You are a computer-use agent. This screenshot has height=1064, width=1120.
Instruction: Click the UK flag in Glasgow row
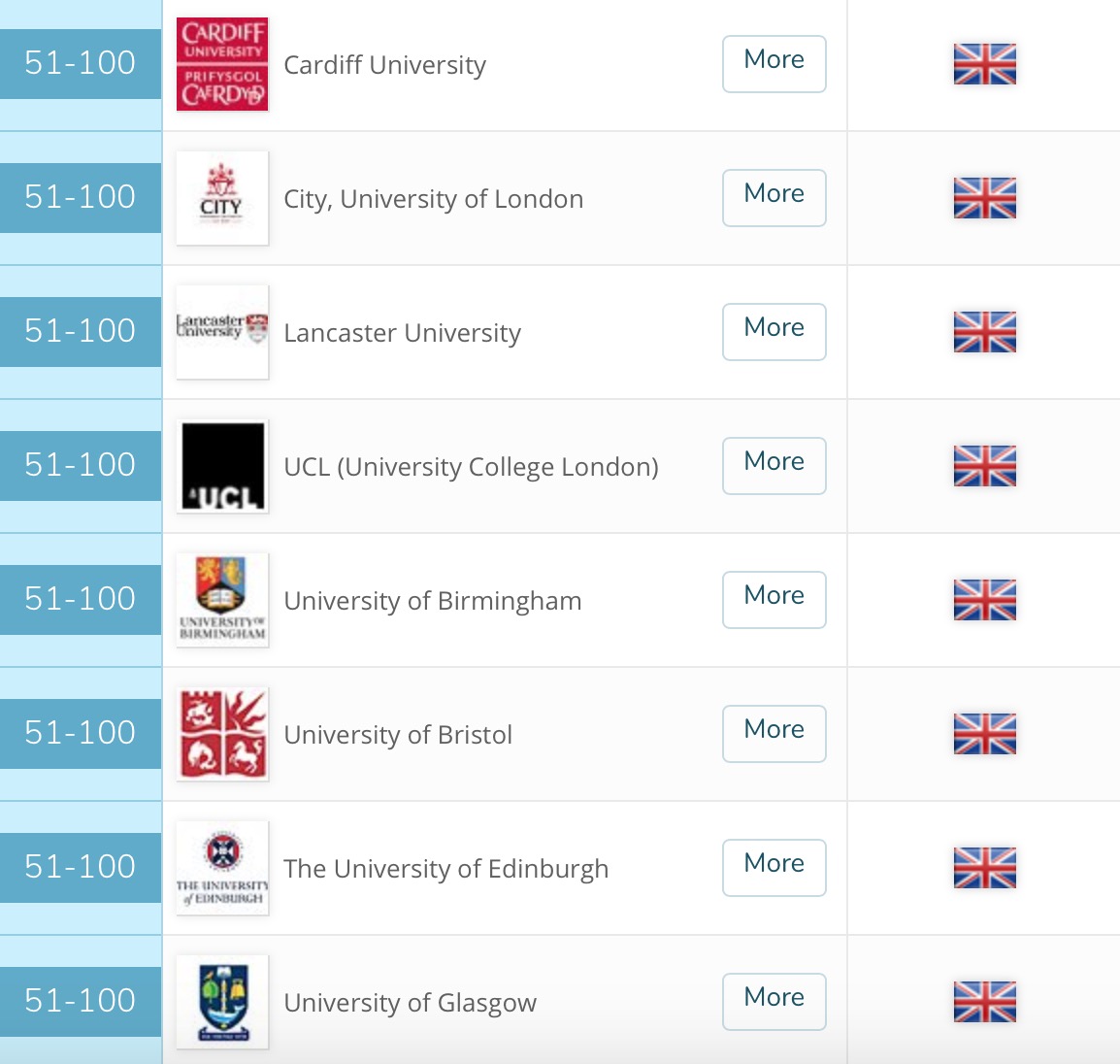coord(984,1002)
